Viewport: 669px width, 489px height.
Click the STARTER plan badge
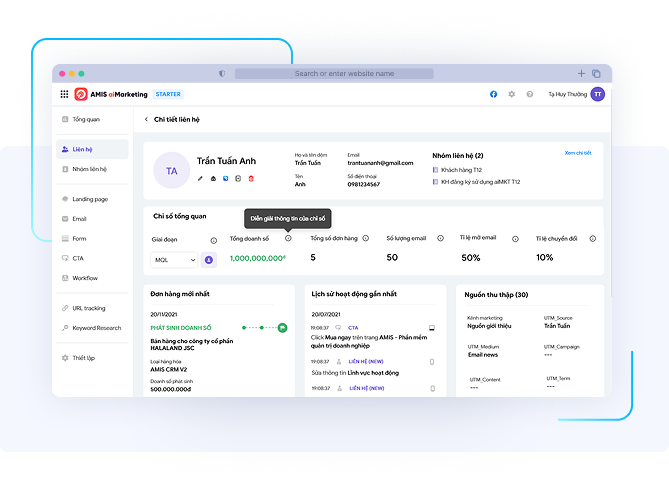tap(168, 94)
